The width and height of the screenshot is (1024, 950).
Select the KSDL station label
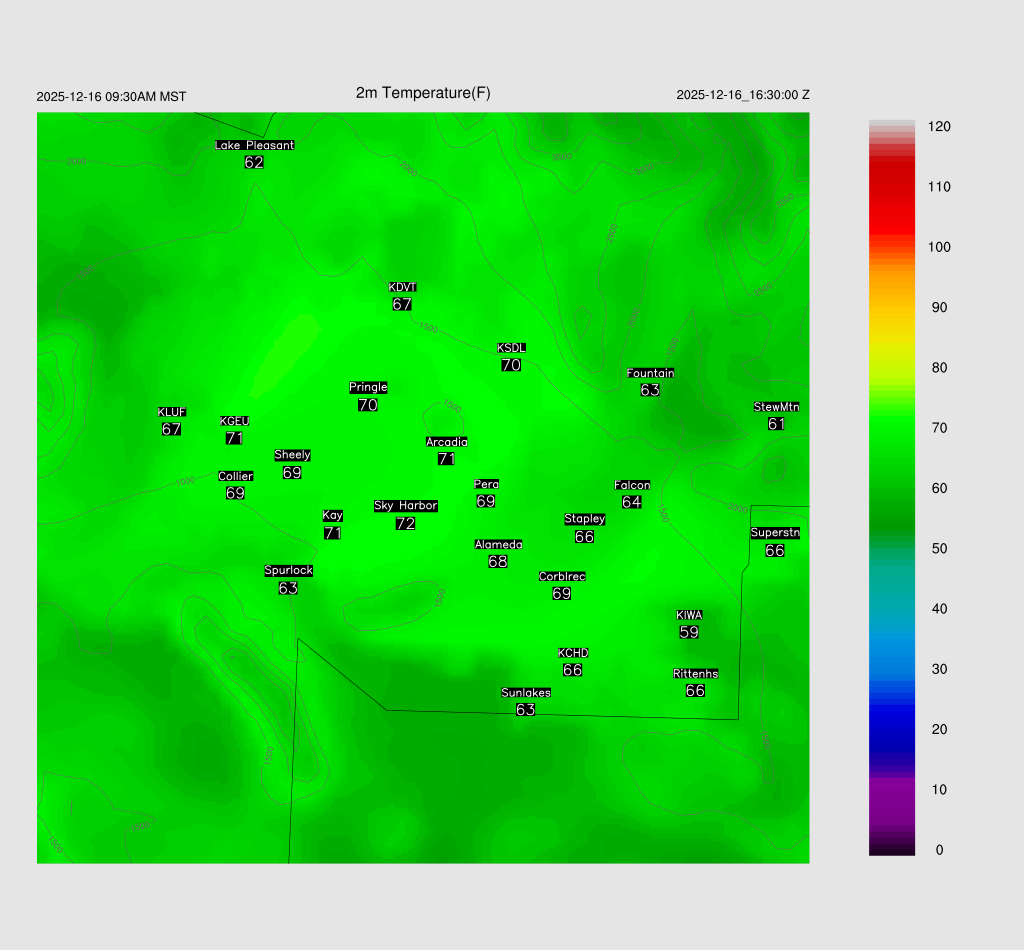point(511,348)
